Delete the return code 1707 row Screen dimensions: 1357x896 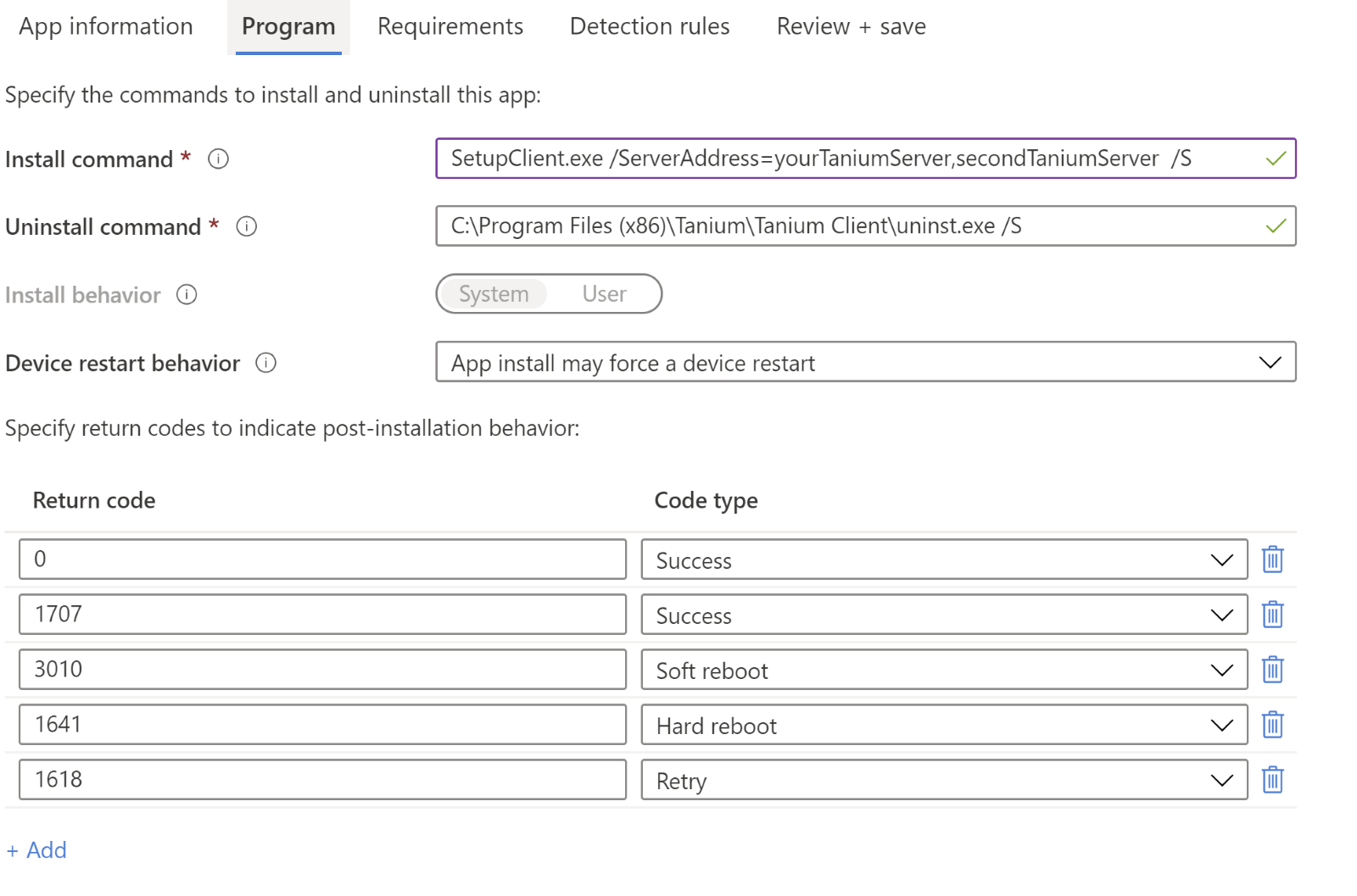[x=1272, y=615]
